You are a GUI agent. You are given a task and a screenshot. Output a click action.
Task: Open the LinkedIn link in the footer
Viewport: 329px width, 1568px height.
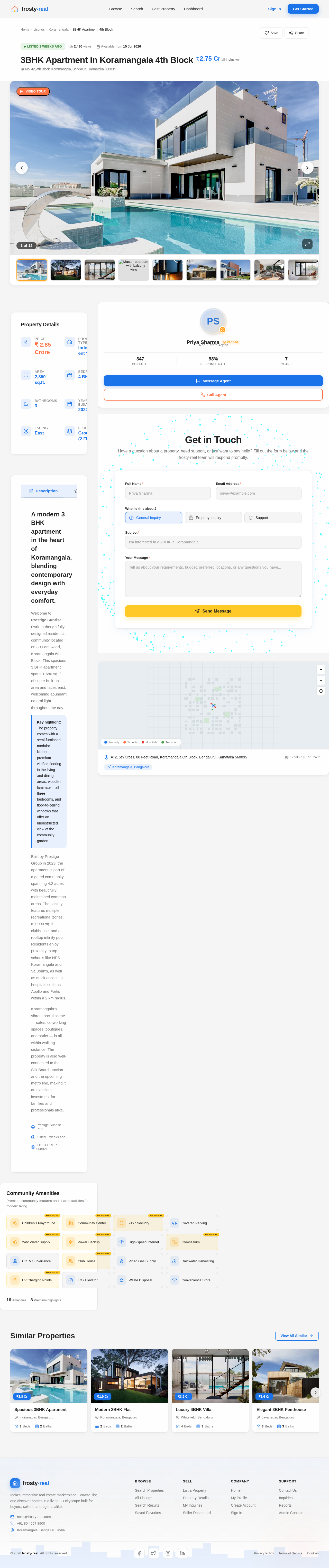pos(182,1553)
